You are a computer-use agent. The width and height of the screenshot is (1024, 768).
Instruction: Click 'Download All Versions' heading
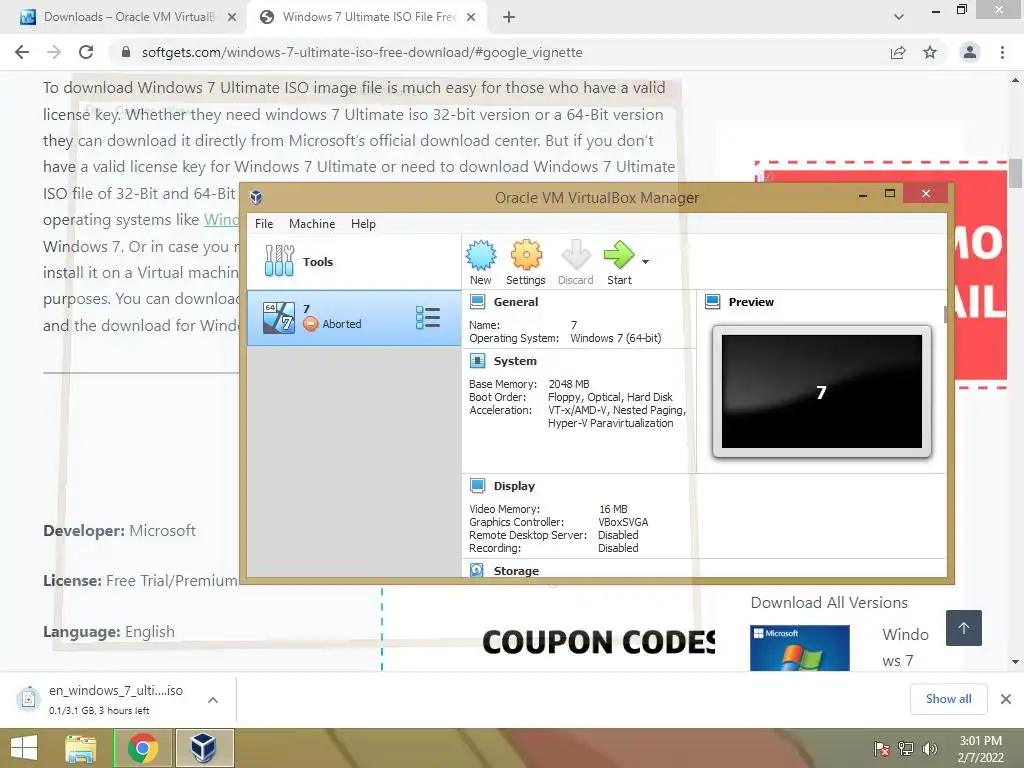[829, 603]
